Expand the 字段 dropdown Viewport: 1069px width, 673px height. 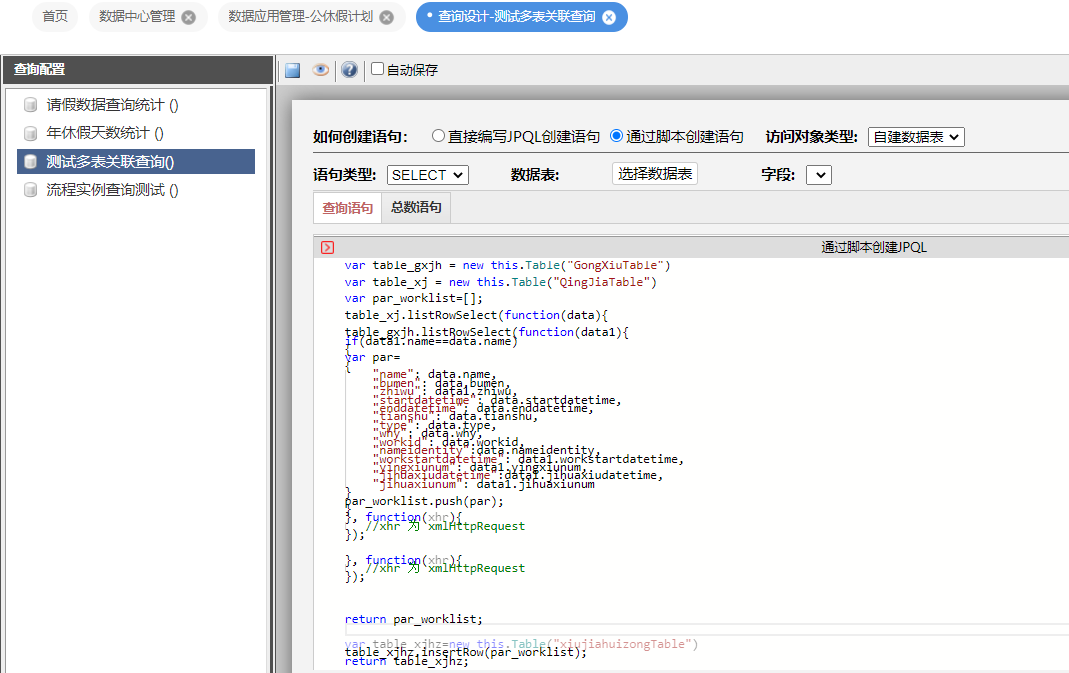pyautogui.click(x=818, y=175)
